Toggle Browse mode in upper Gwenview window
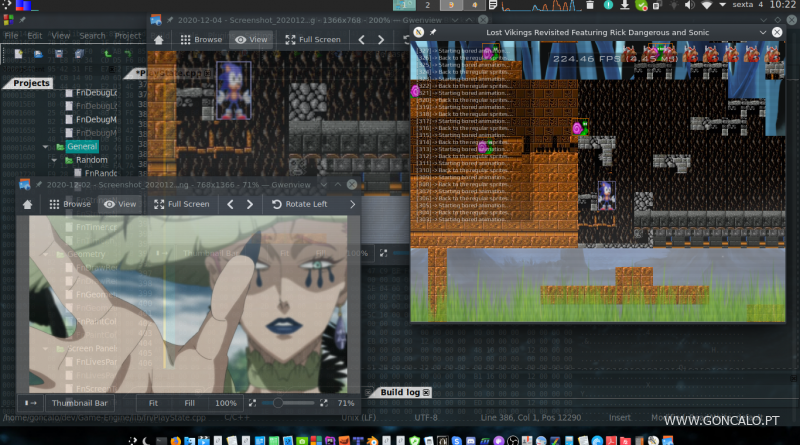 [202, 39]
